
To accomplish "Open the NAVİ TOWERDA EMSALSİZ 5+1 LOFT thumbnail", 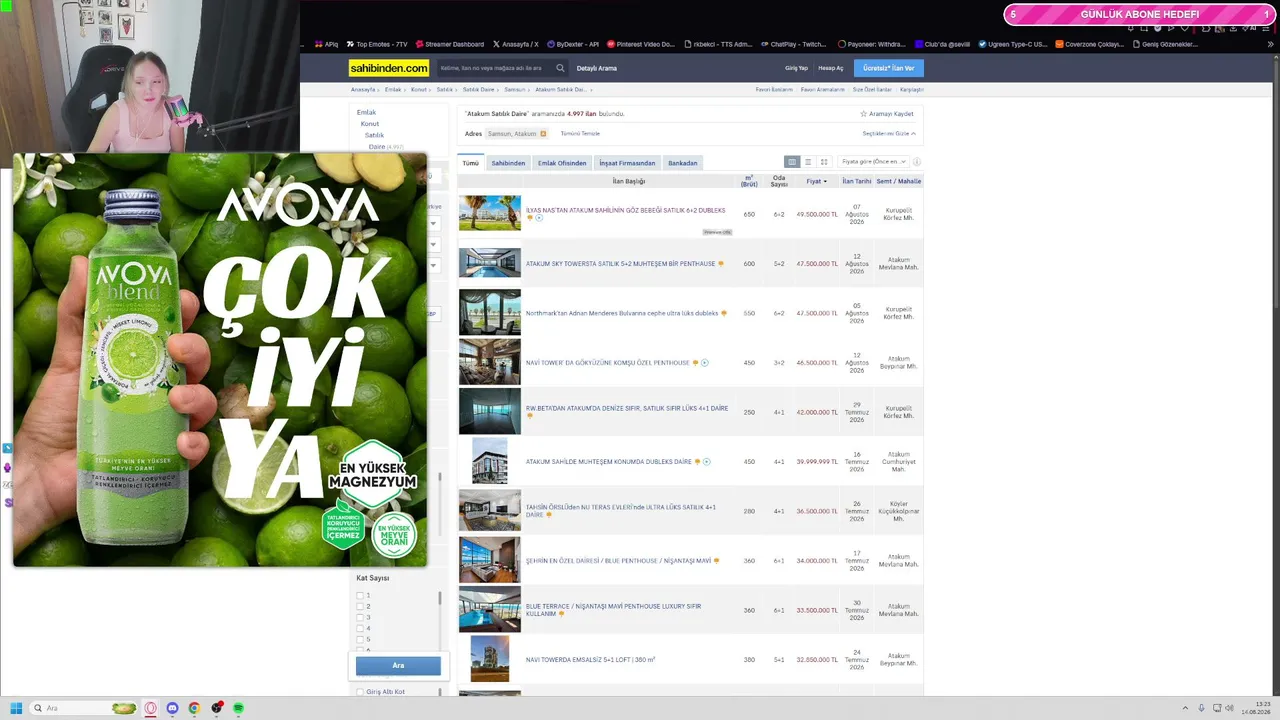I will (x=490, y=659).
